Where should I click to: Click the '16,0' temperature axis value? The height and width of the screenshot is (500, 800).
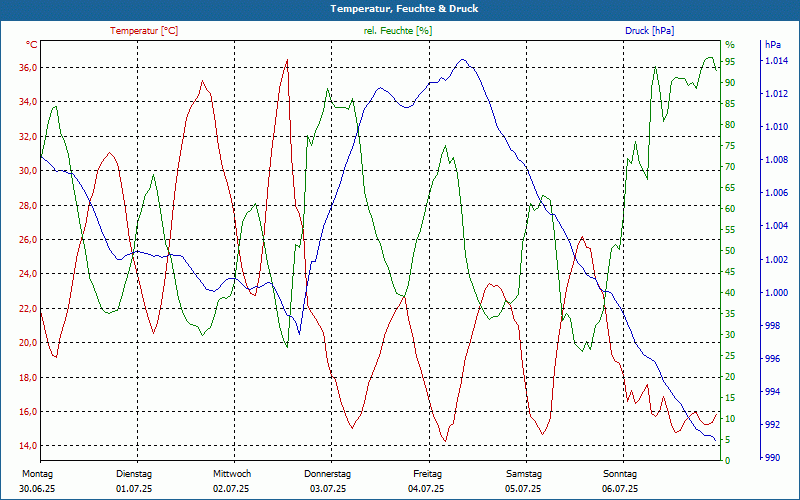point(28,412)
